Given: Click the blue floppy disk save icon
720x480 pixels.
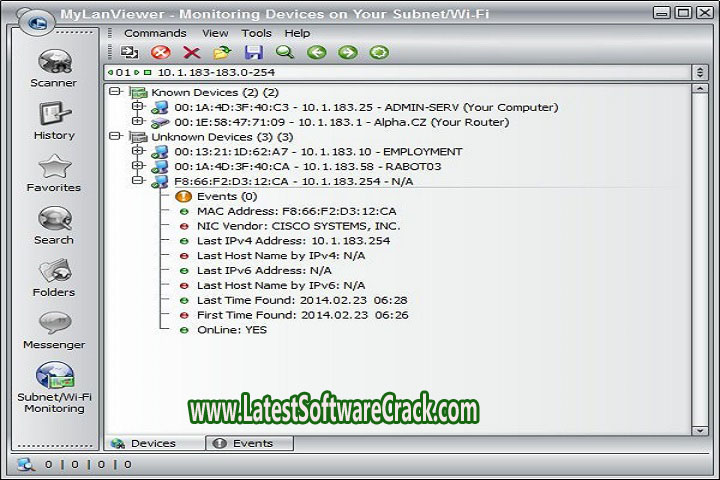Looking at the screenshot, I should tap(254, 52).
